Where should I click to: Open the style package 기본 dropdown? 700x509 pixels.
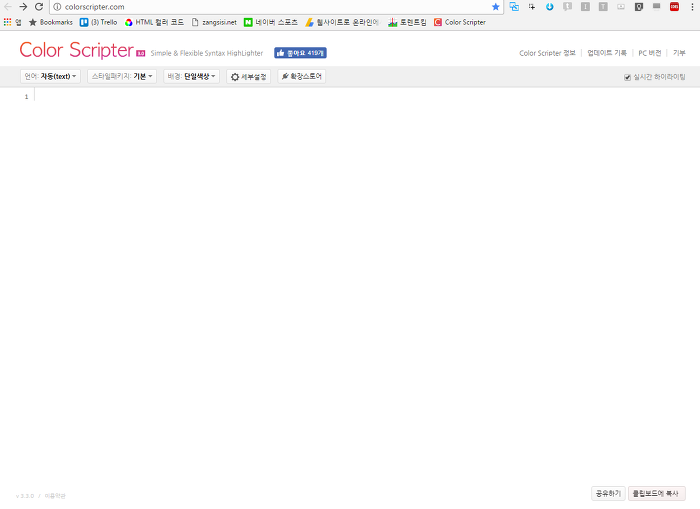122,76
